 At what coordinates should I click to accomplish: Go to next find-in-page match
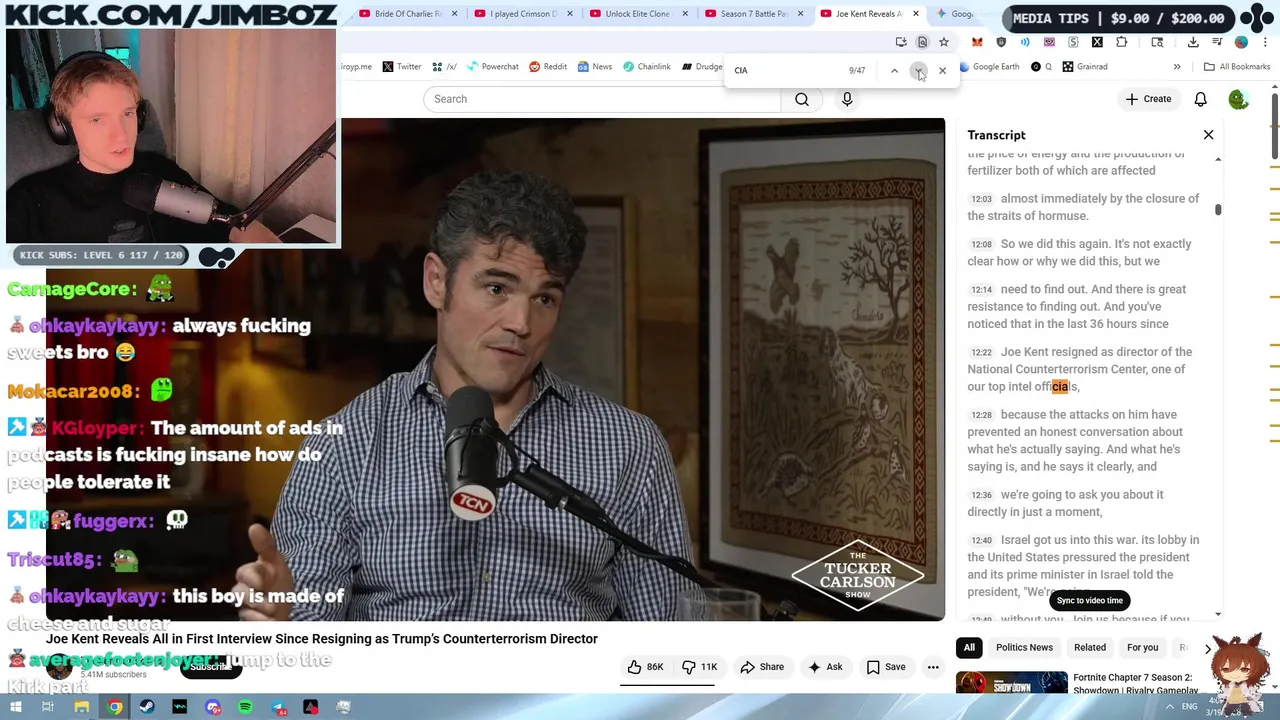(x=918, y=70)
